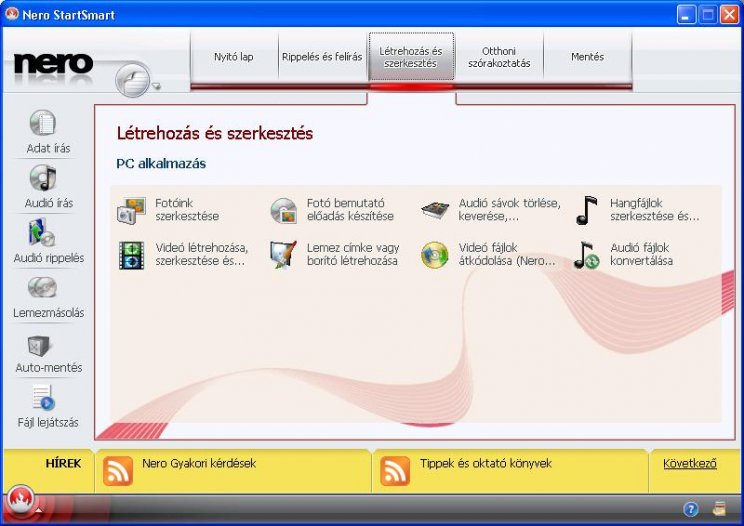Image resolution: width=744 pixels, height=526 pixels.
Task: Open the help question mark icon
Action: (x=690, y=509)
